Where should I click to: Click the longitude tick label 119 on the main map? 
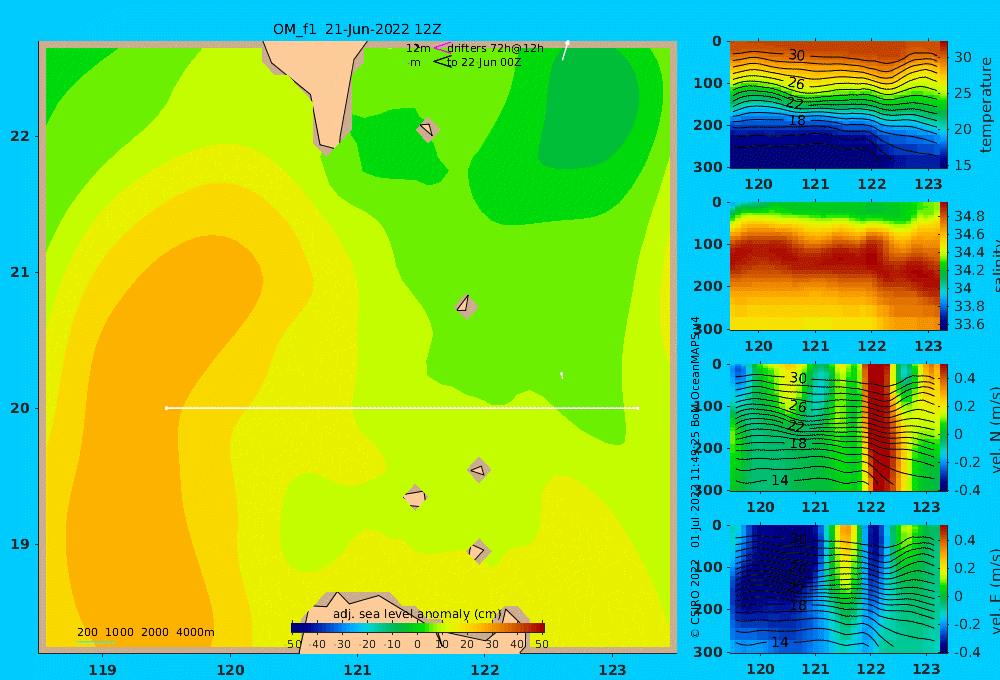point(103,670)
